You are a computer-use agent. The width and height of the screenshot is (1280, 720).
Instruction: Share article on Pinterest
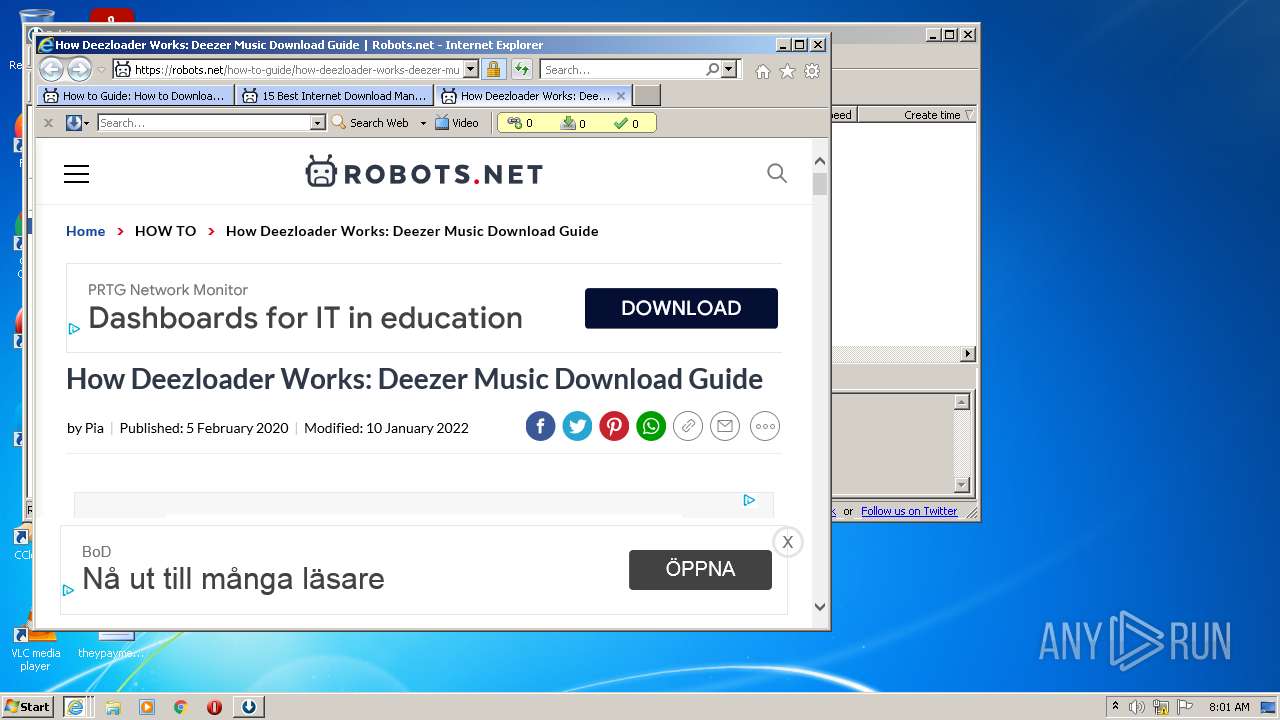click(614, 426)
